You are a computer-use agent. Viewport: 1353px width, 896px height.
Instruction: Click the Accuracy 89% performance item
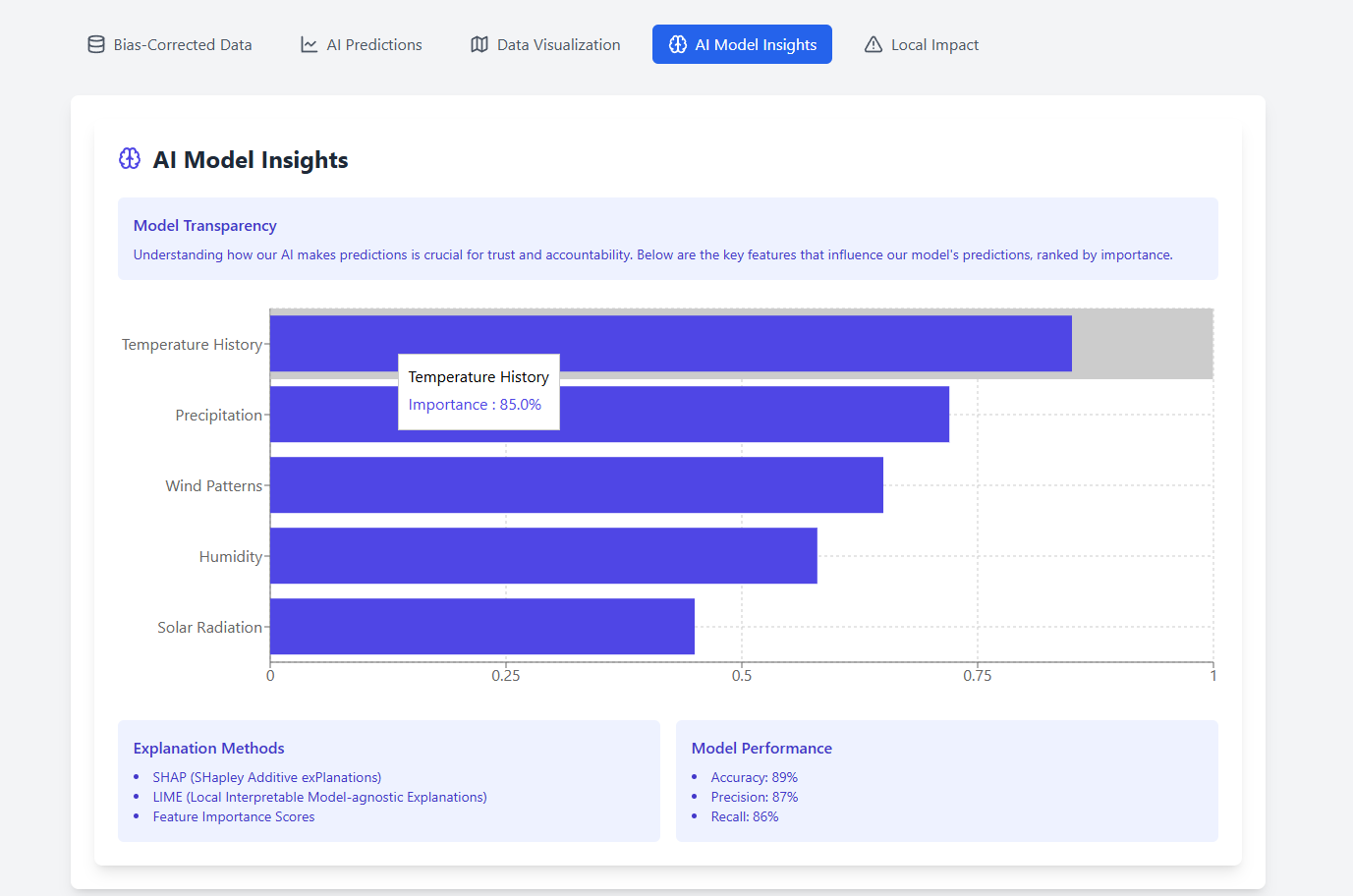click(755, 777)
